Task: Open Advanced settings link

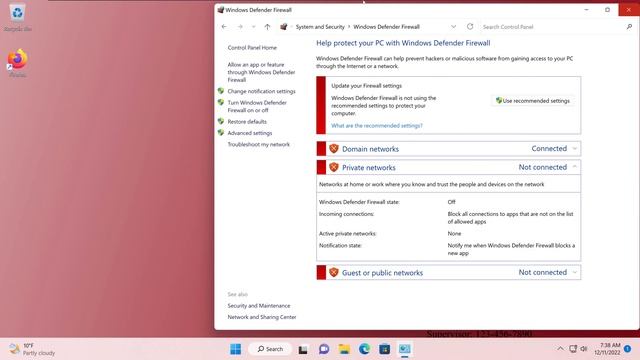Action: click(x=250, y=133)
